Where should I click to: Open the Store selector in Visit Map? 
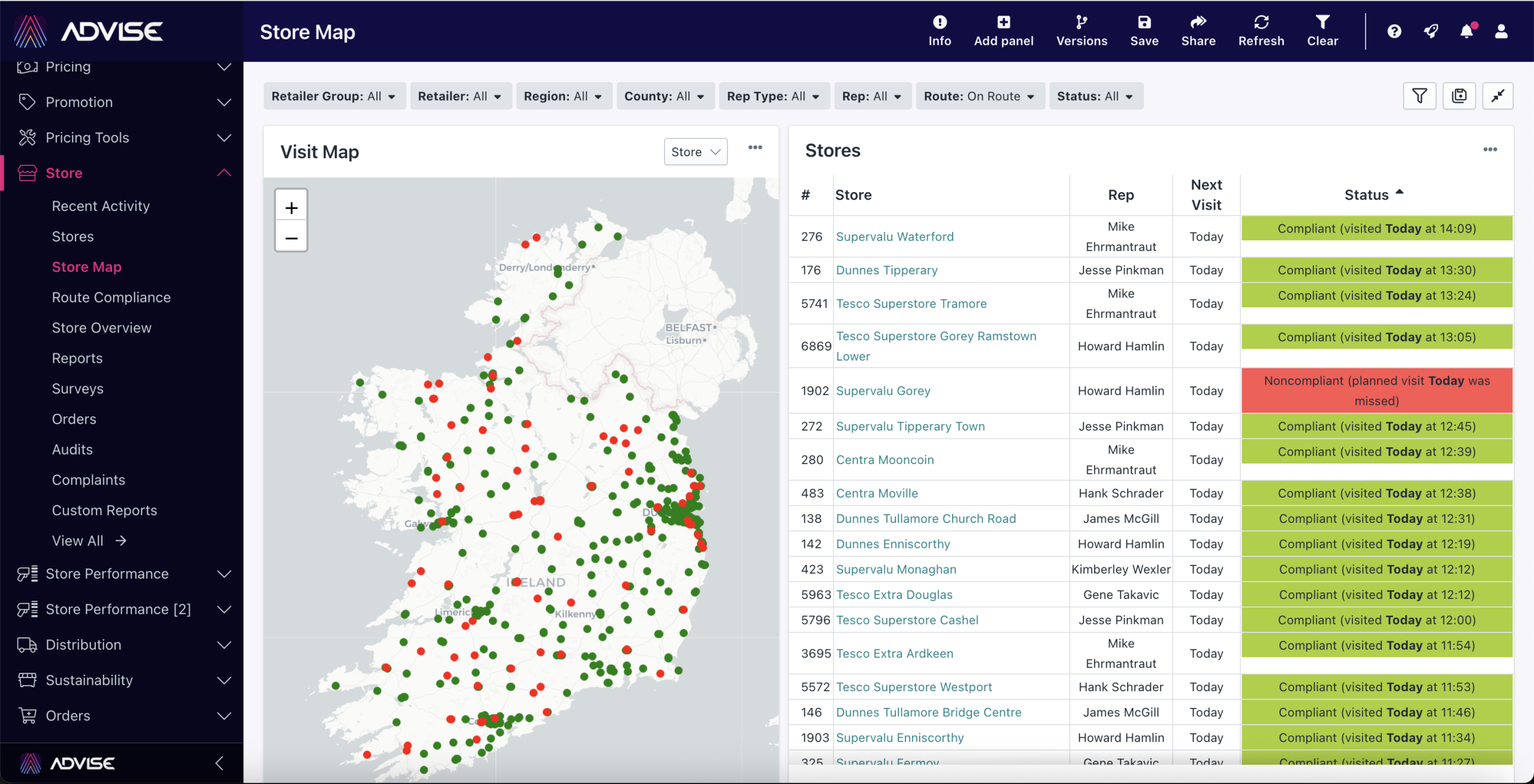pyautogui.click(x=695, y=152)
